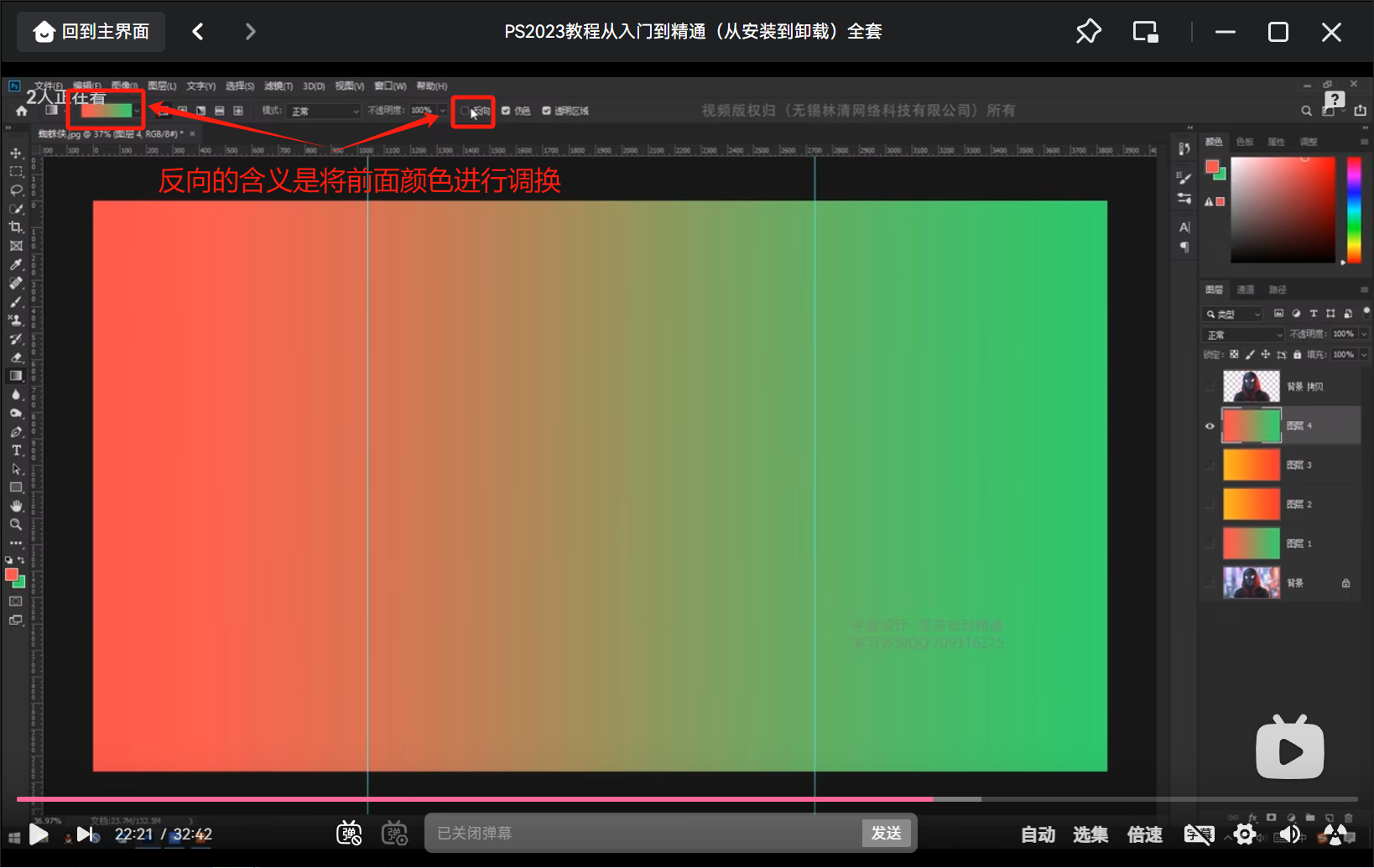Open the Layers panel flyout menu

1365,289
